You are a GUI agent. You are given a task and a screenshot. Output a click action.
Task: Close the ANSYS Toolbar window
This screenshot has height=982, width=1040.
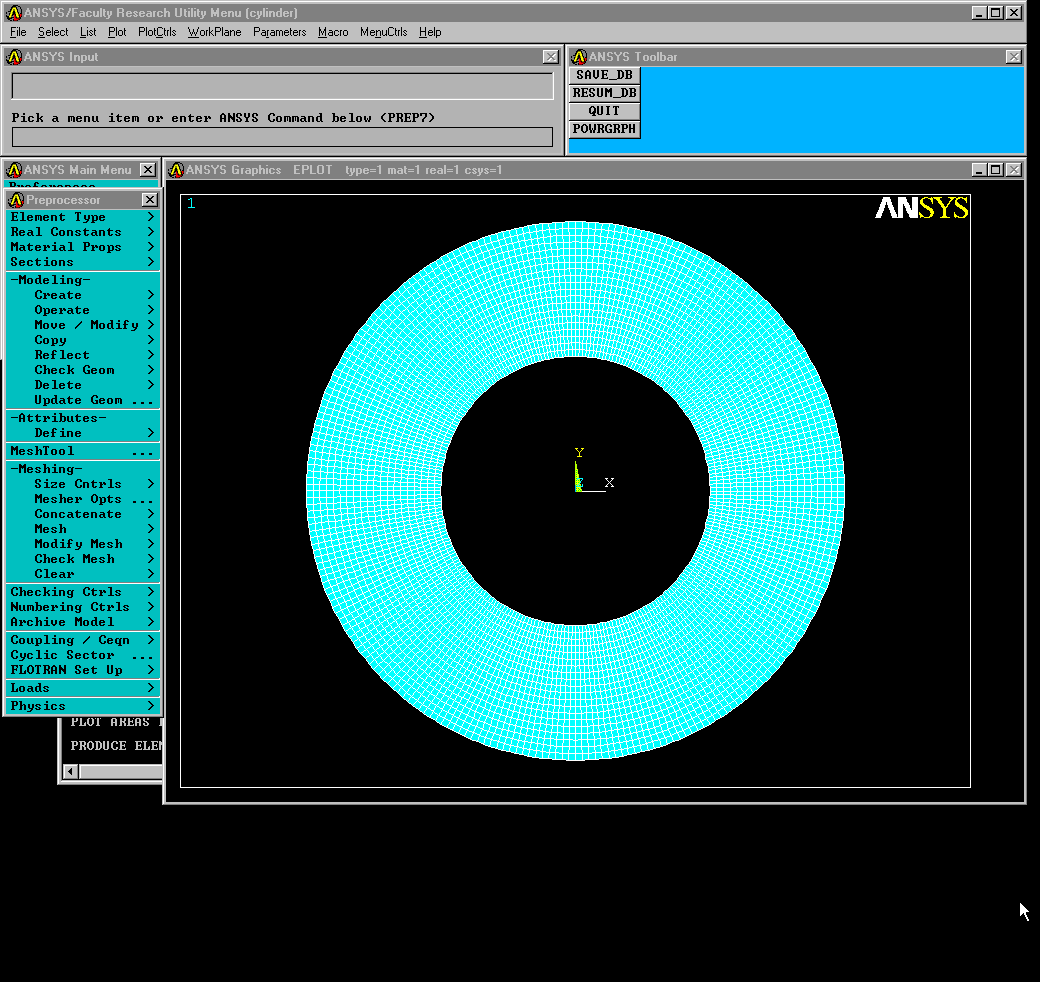tap(1013, 57)
